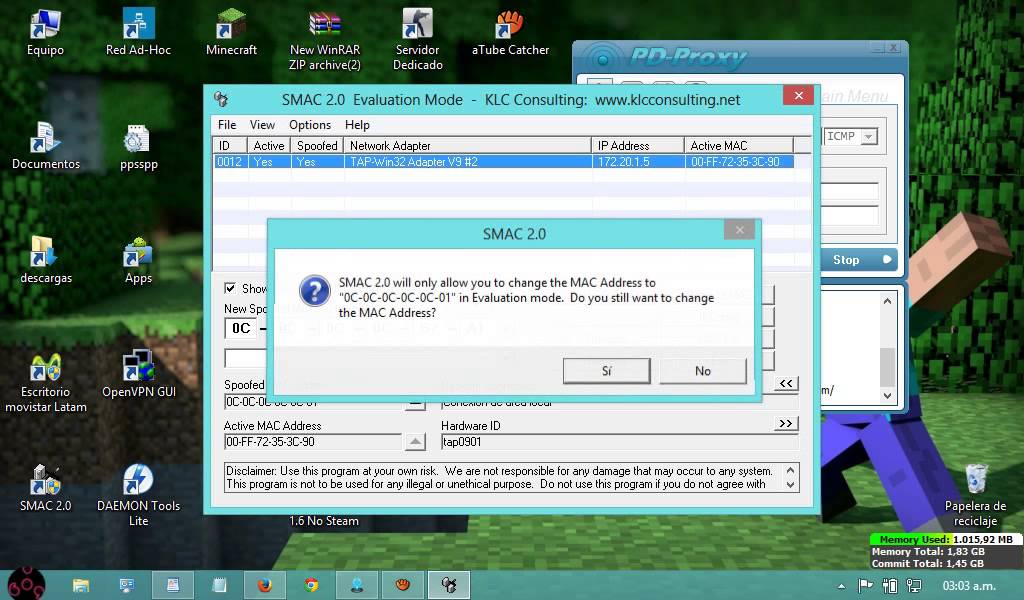Open the File menu in SMAC
The height and width of the screenshot is (600, 1024).
[227, 125]
